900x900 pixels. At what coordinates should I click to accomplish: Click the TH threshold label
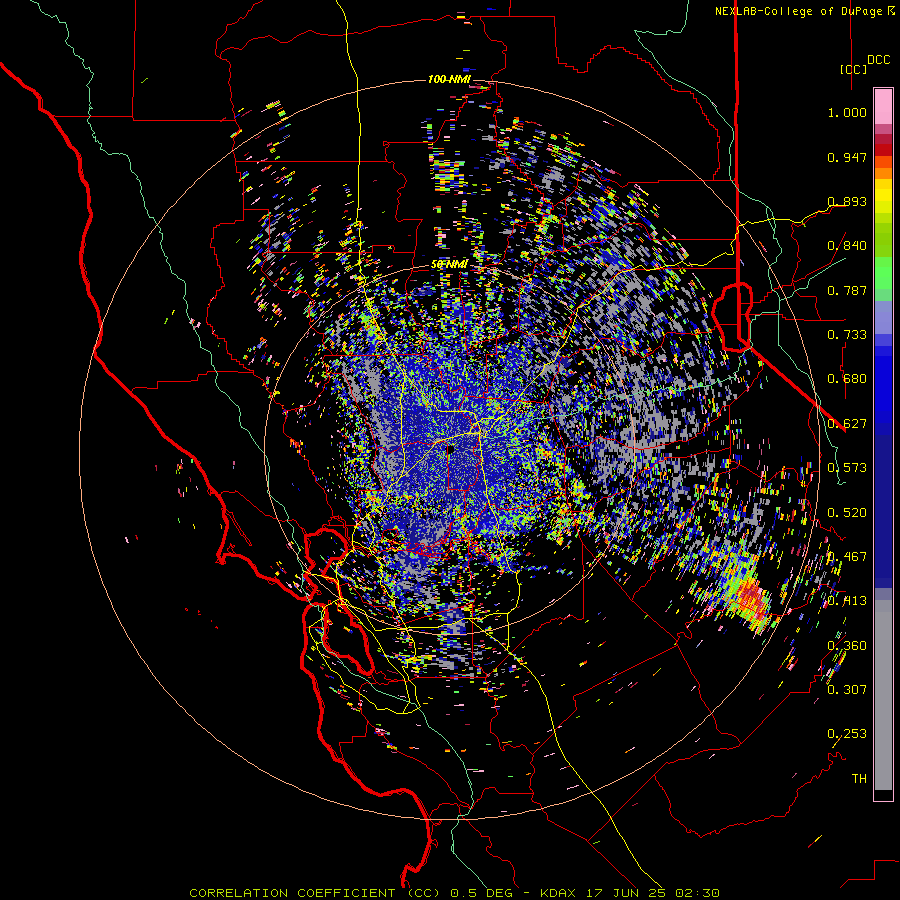pyautogui.click(x=859, y=779)
